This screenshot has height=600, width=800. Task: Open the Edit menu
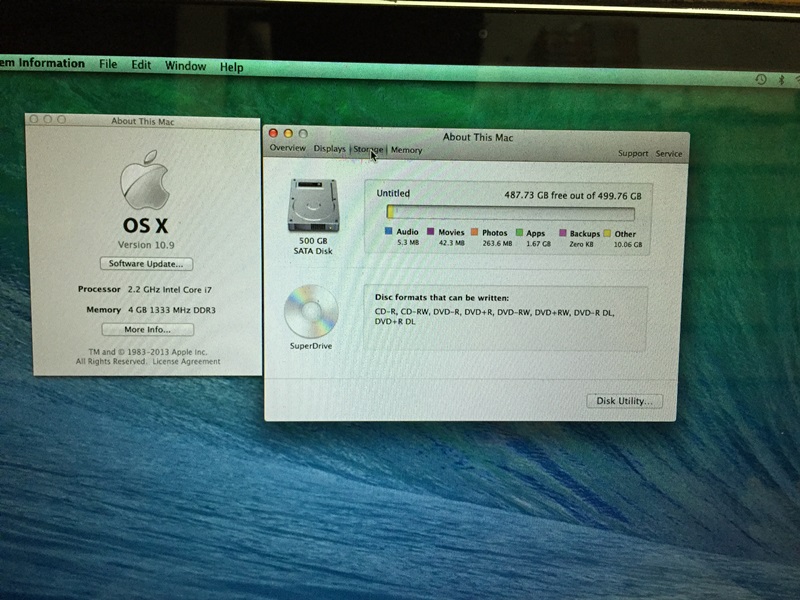click(141, 65)
